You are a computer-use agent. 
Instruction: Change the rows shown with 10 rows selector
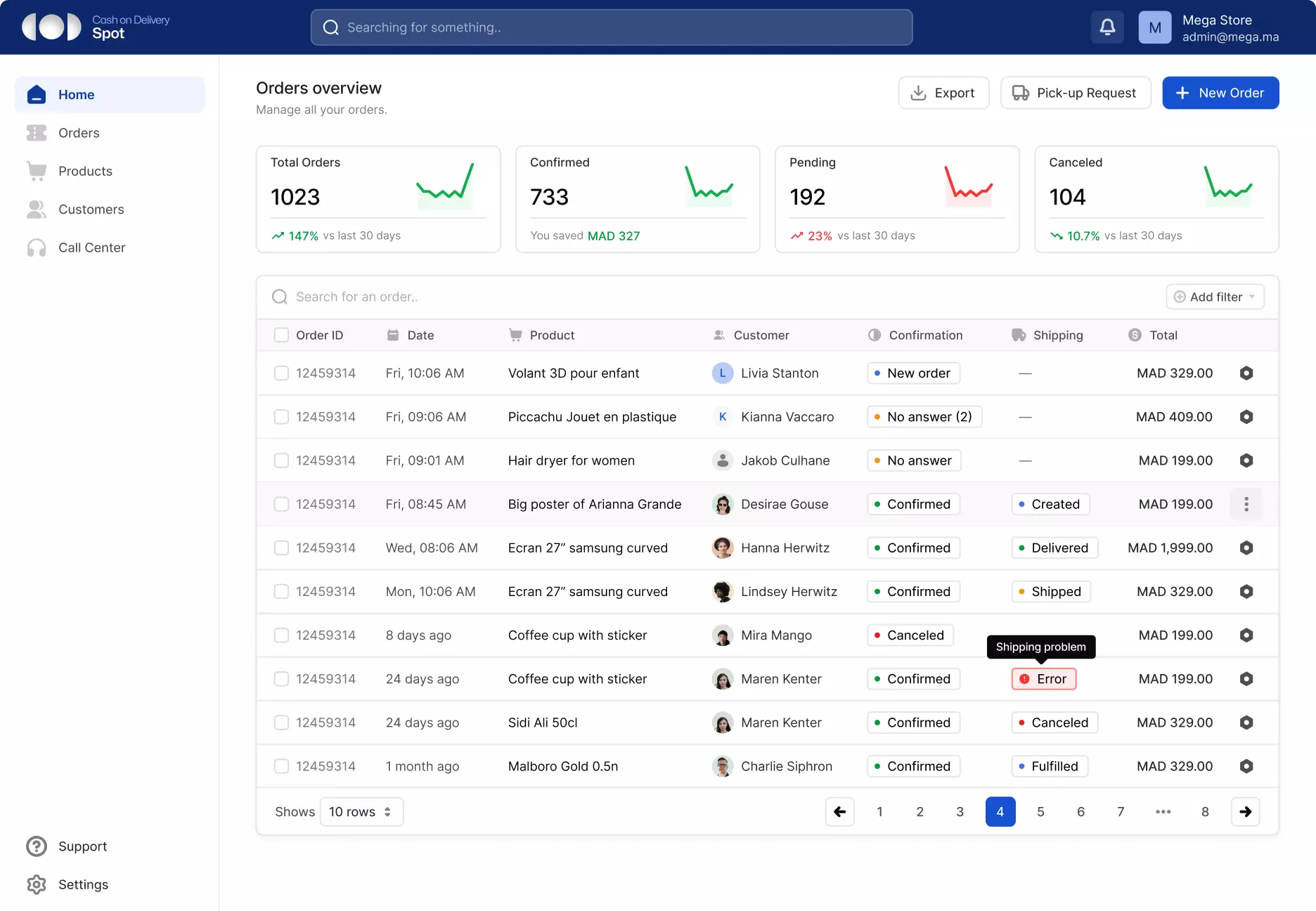click(361, 812)
